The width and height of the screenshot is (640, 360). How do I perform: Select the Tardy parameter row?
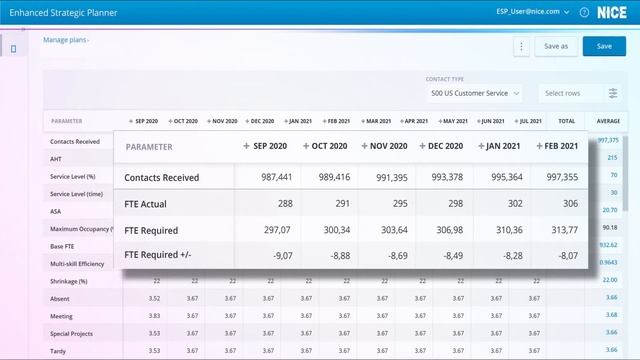[58, 351]
